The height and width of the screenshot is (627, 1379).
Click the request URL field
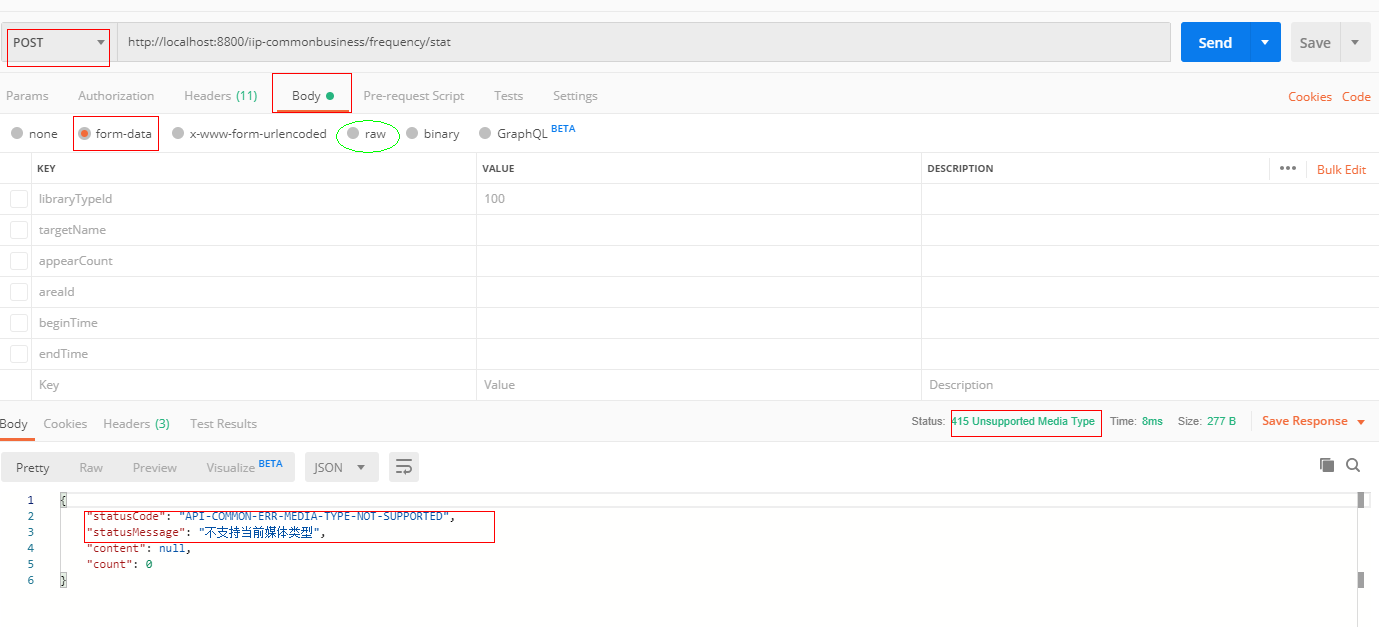(643, 42)
